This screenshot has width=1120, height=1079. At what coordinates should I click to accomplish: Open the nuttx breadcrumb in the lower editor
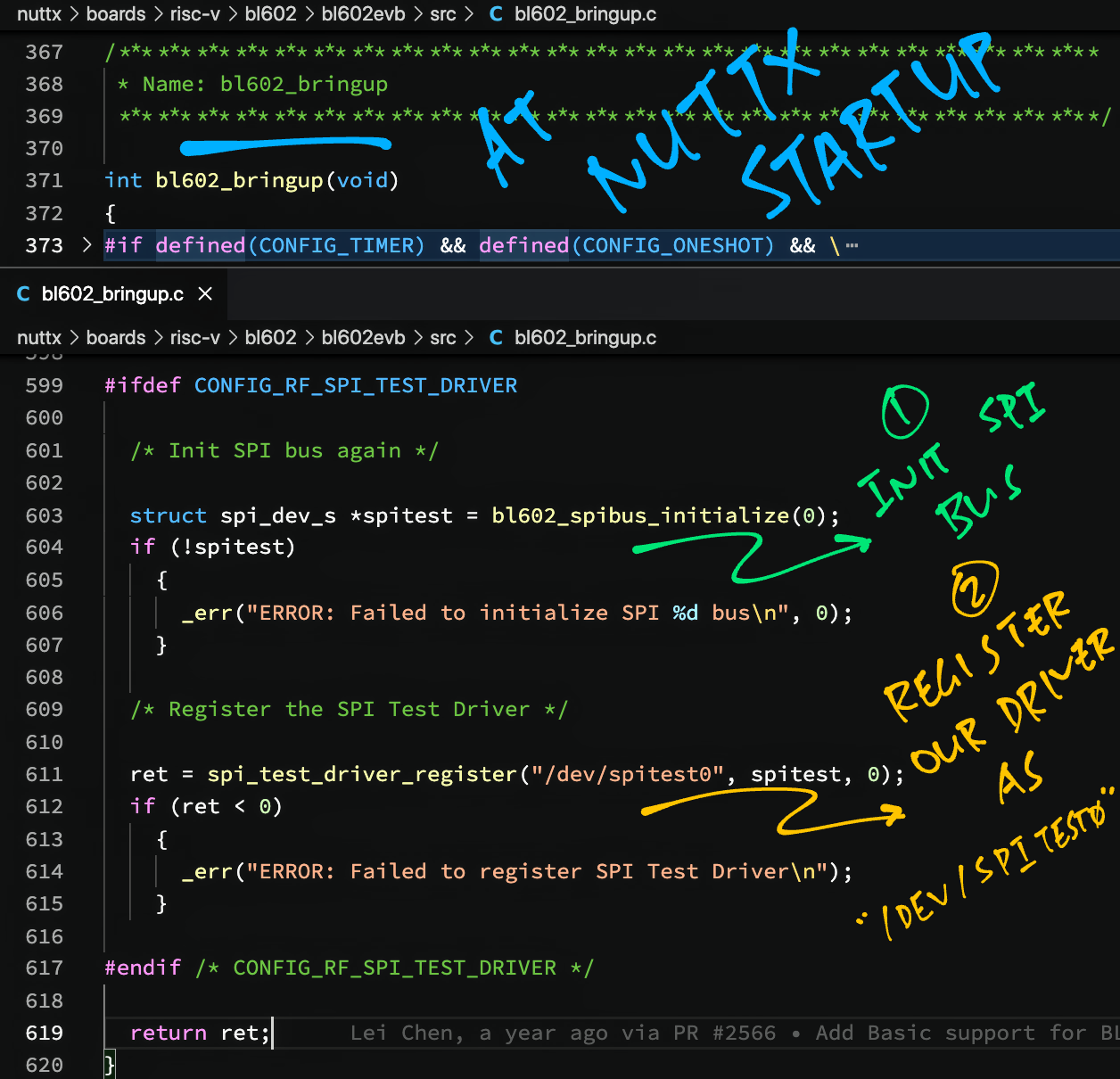click(x=39, y=338)
